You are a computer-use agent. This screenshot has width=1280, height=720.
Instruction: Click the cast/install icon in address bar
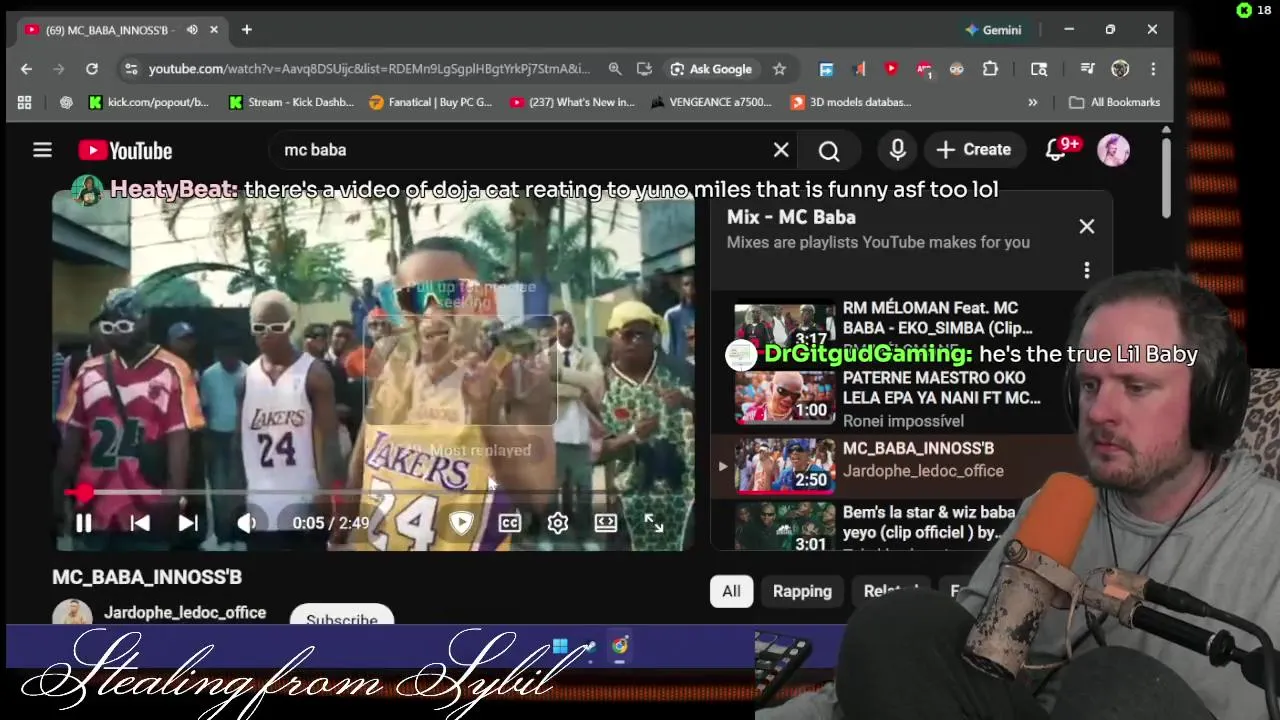[644, 69]
